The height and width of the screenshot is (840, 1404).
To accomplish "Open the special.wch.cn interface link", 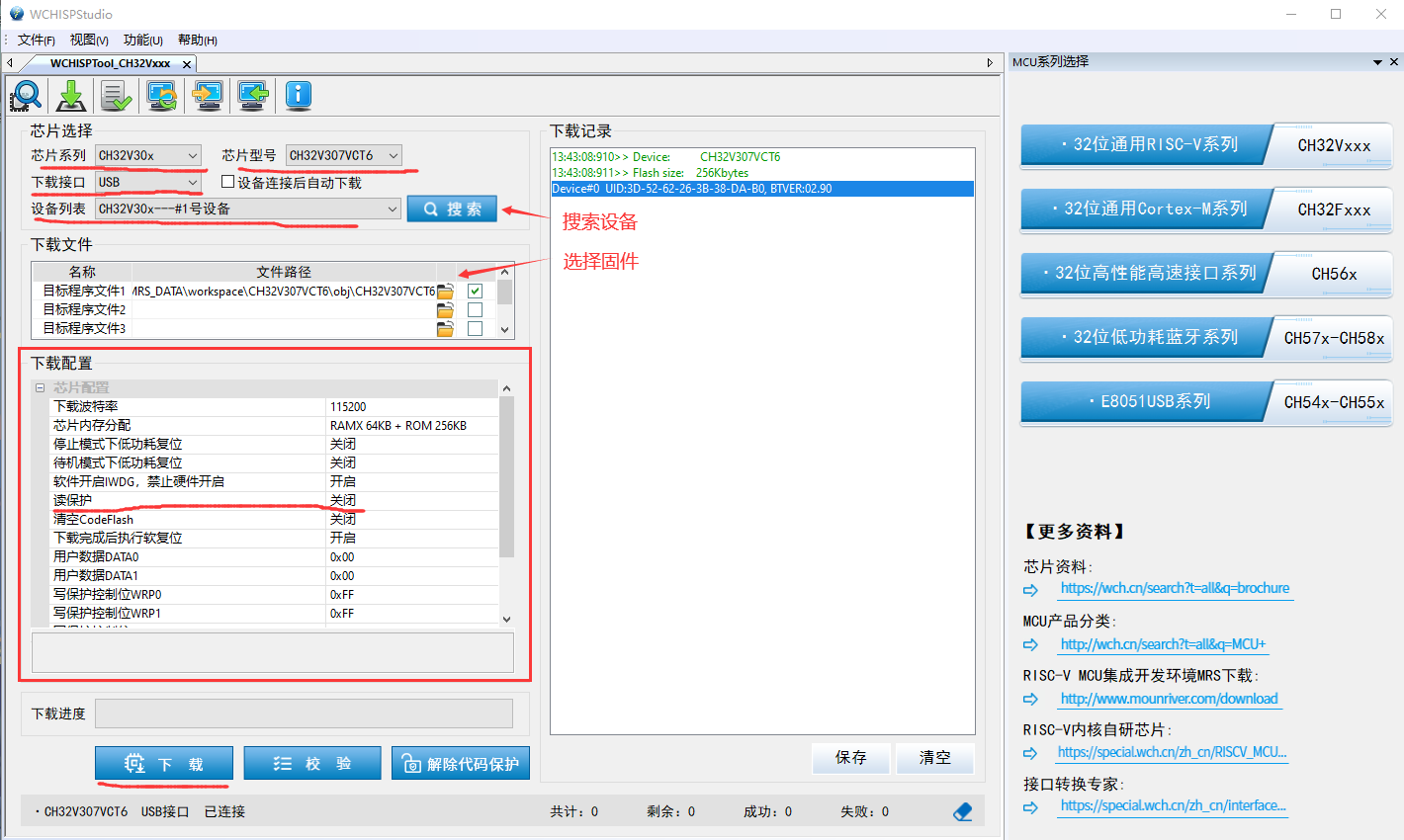I will [1173, 805].
